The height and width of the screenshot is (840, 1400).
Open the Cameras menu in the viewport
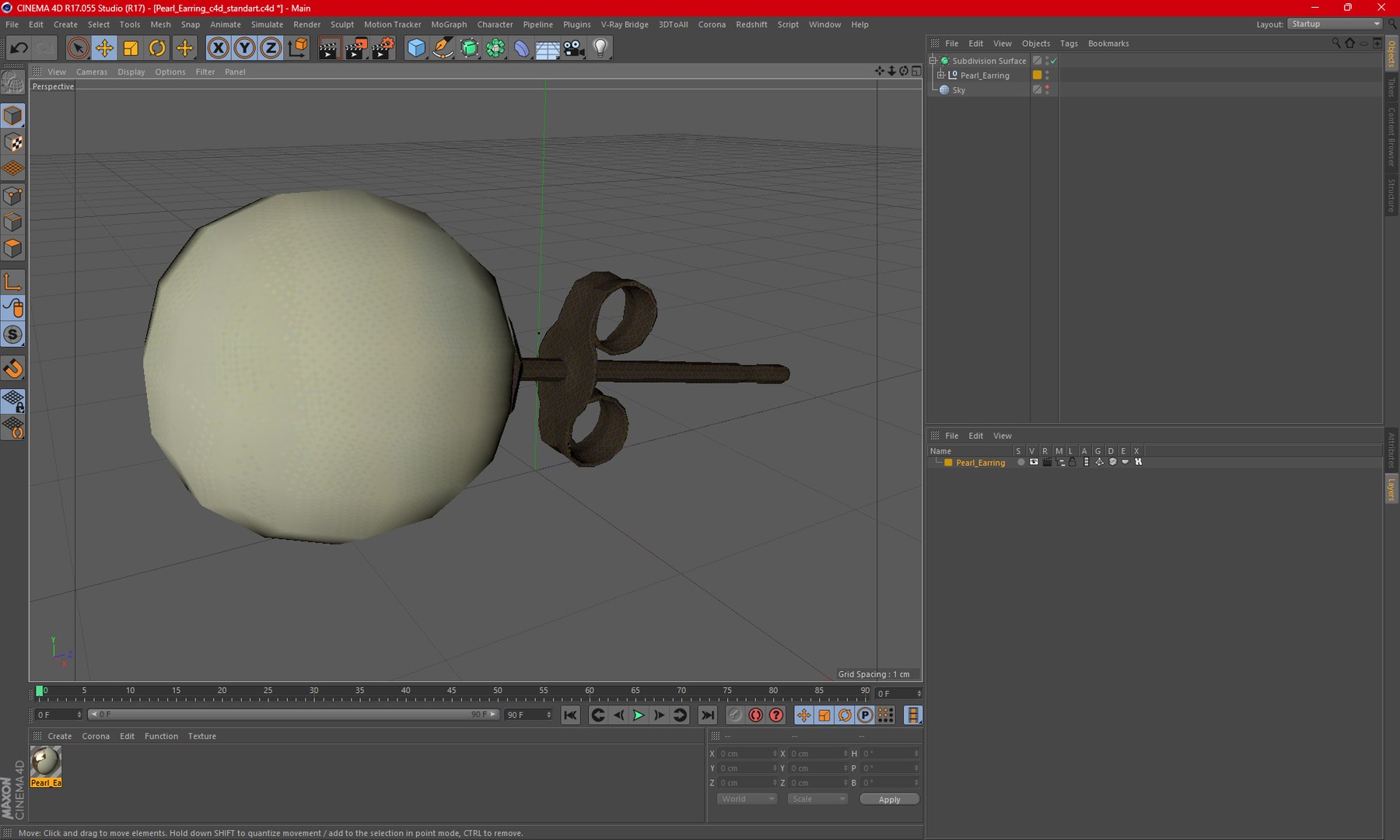(92, 72)
